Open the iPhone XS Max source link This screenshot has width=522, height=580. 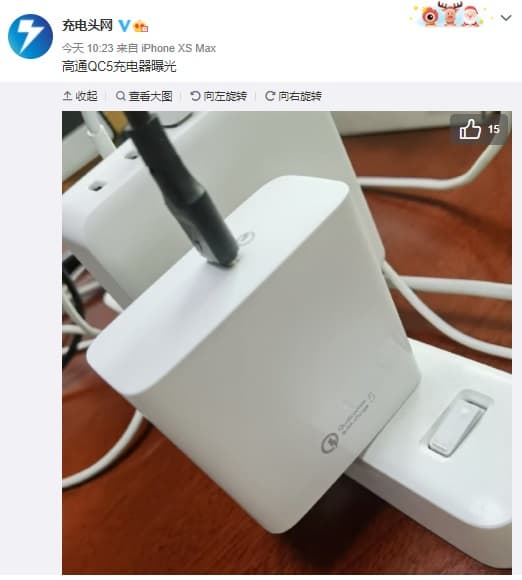point(179,48)
